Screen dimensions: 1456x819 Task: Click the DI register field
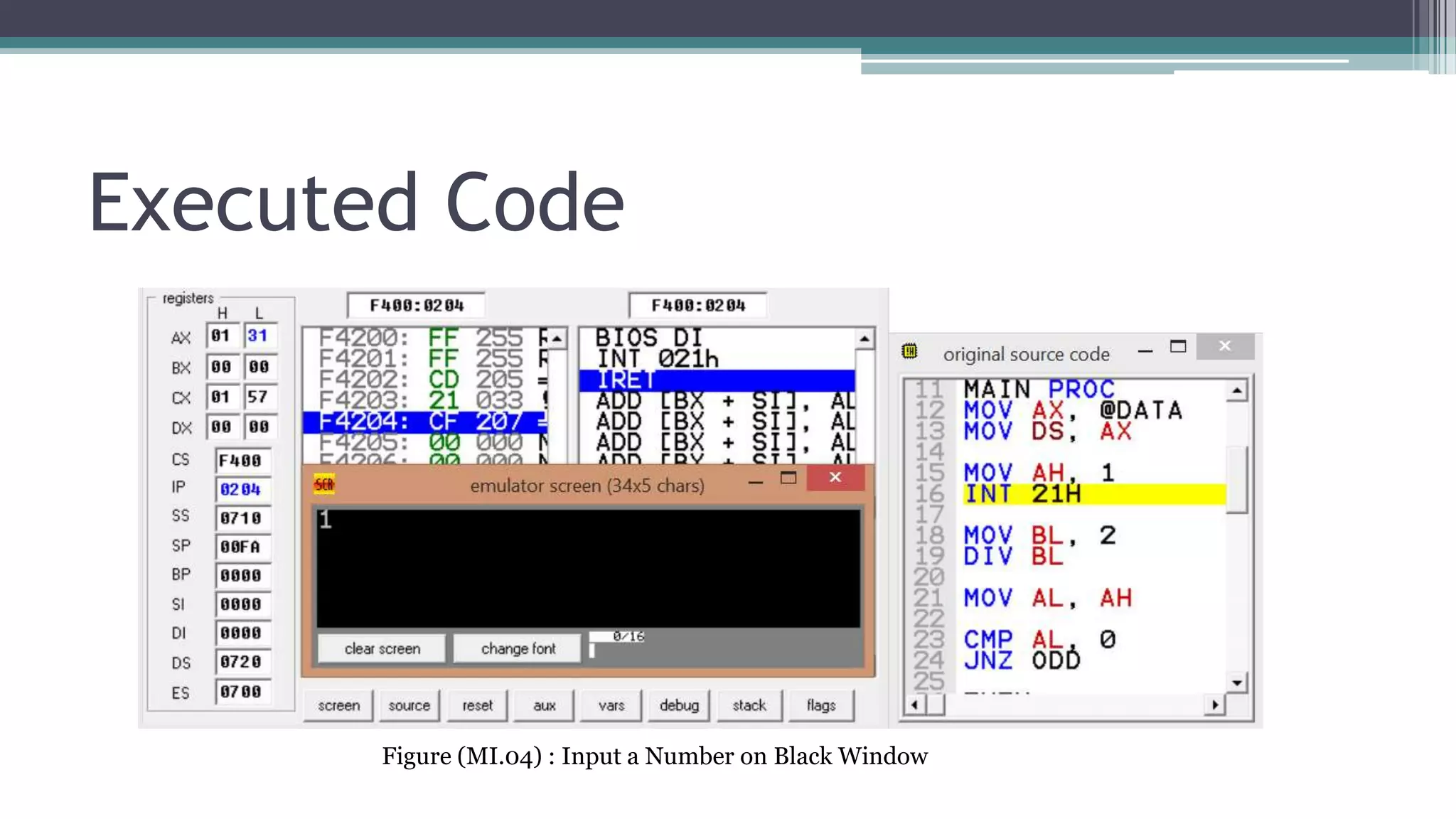click(242, 633)
